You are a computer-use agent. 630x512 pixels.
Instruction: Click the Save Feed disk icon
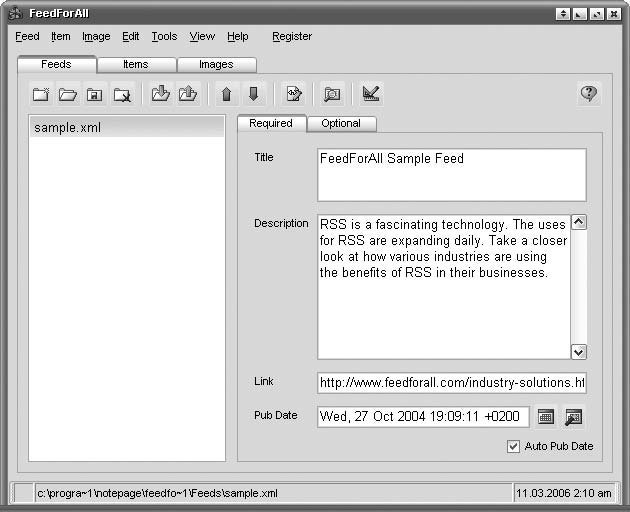coord(95,94)
